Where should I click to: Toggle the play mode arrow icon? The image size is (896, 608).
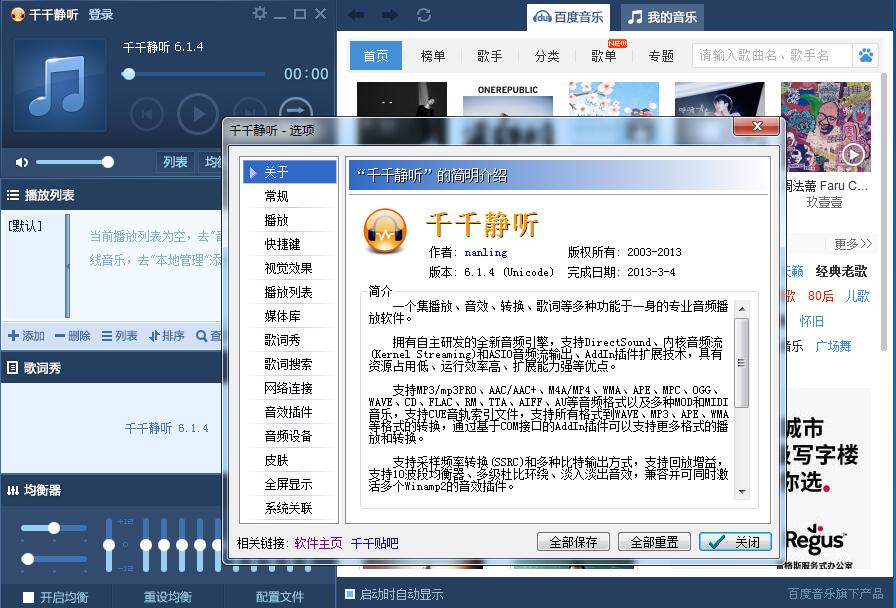(296, 110)
